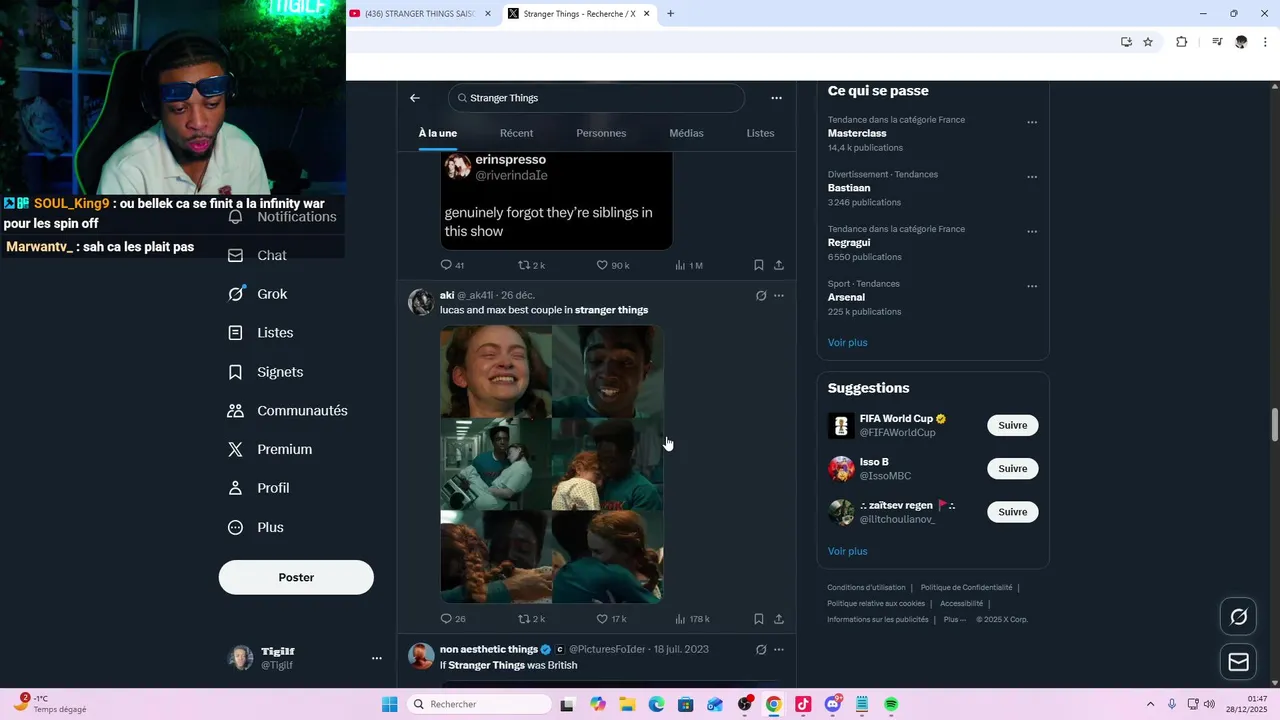Reply to aki's lucas and max post
1280x720 pixels.
tap(452, 619)
